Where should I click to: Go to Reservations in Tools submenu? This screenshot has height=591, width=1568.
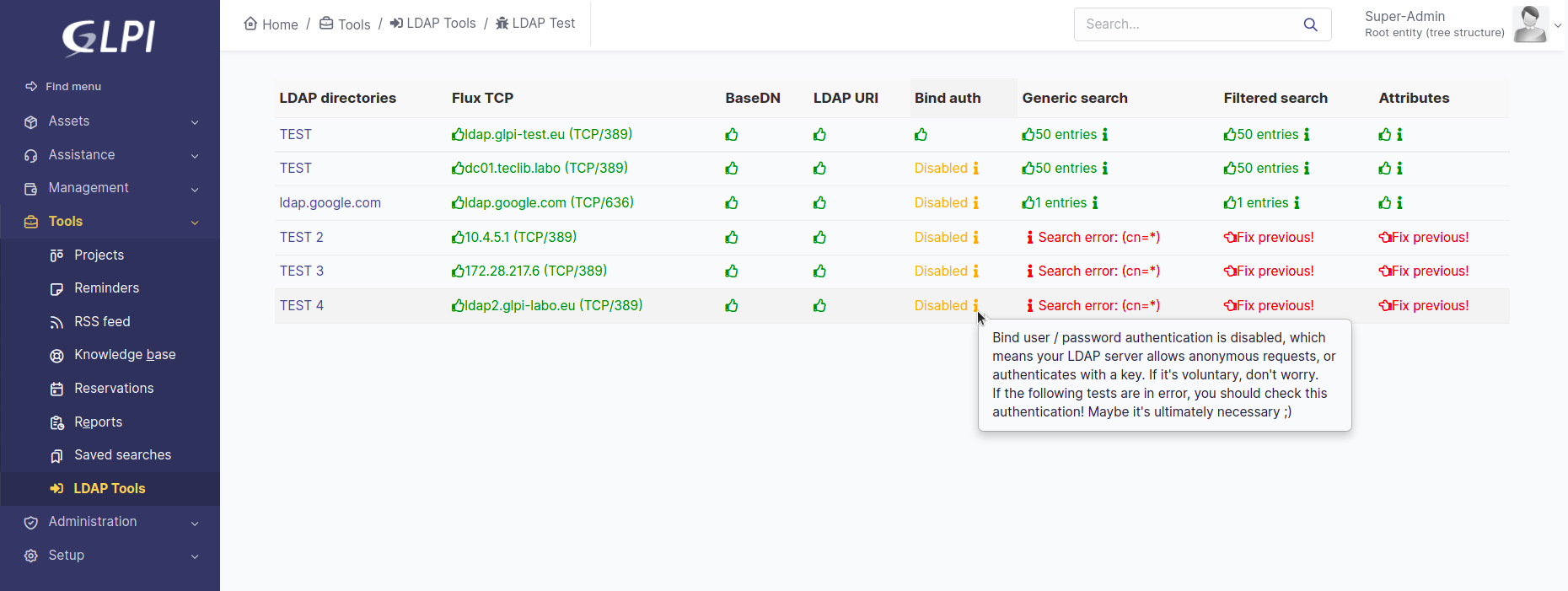pos(114,389)
